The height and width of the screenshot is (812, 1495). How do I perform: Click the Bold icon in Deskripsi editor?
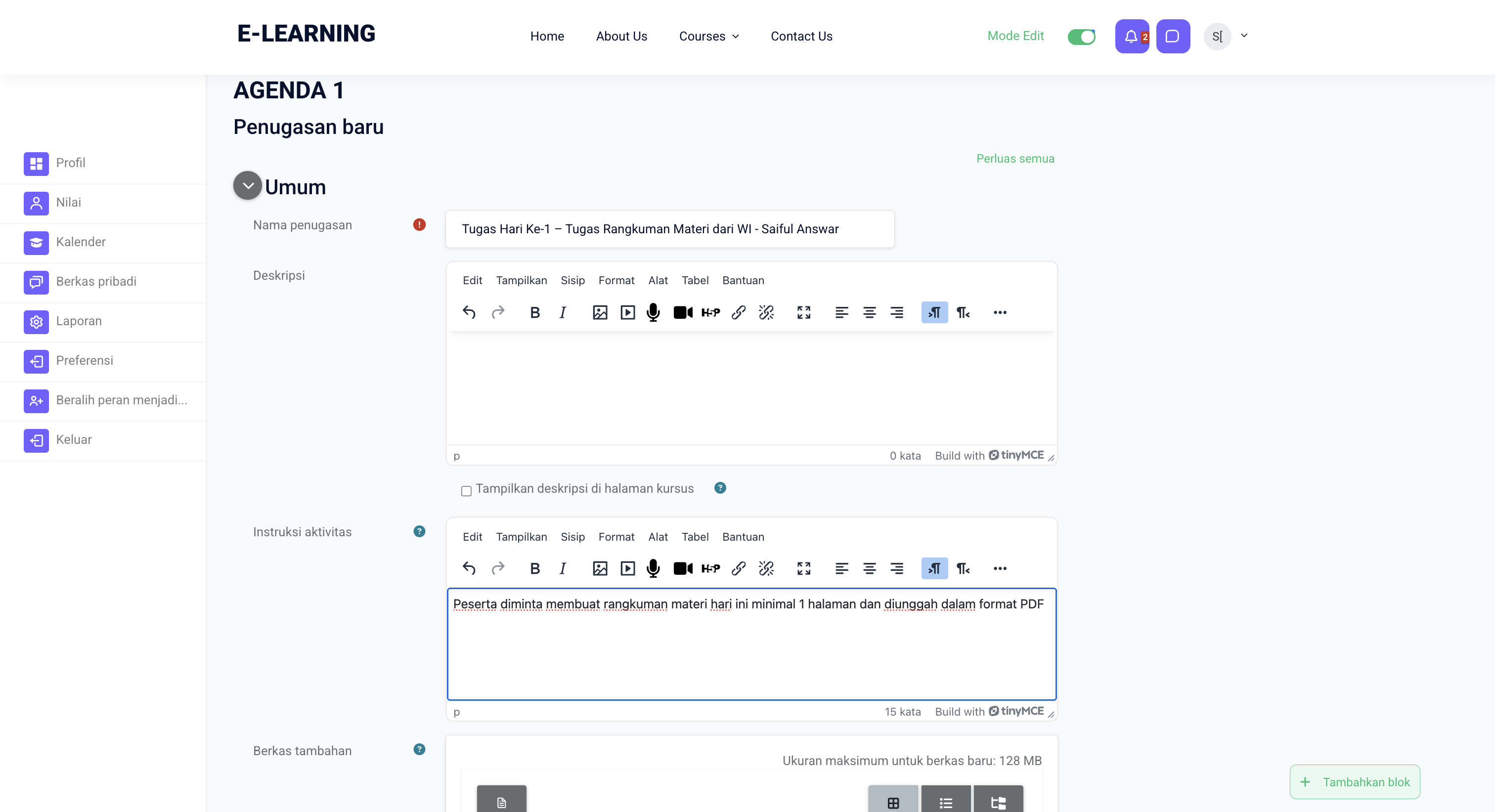coord(534,313)
